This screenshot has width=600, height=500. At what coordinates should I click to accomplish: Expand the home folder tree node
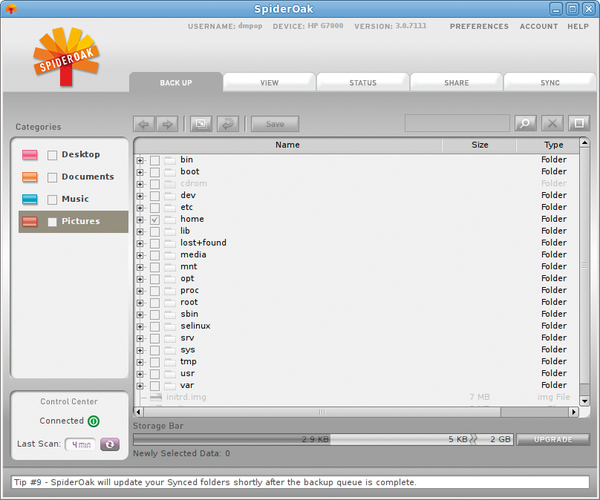pyautogui.click(x=140, y=220)
